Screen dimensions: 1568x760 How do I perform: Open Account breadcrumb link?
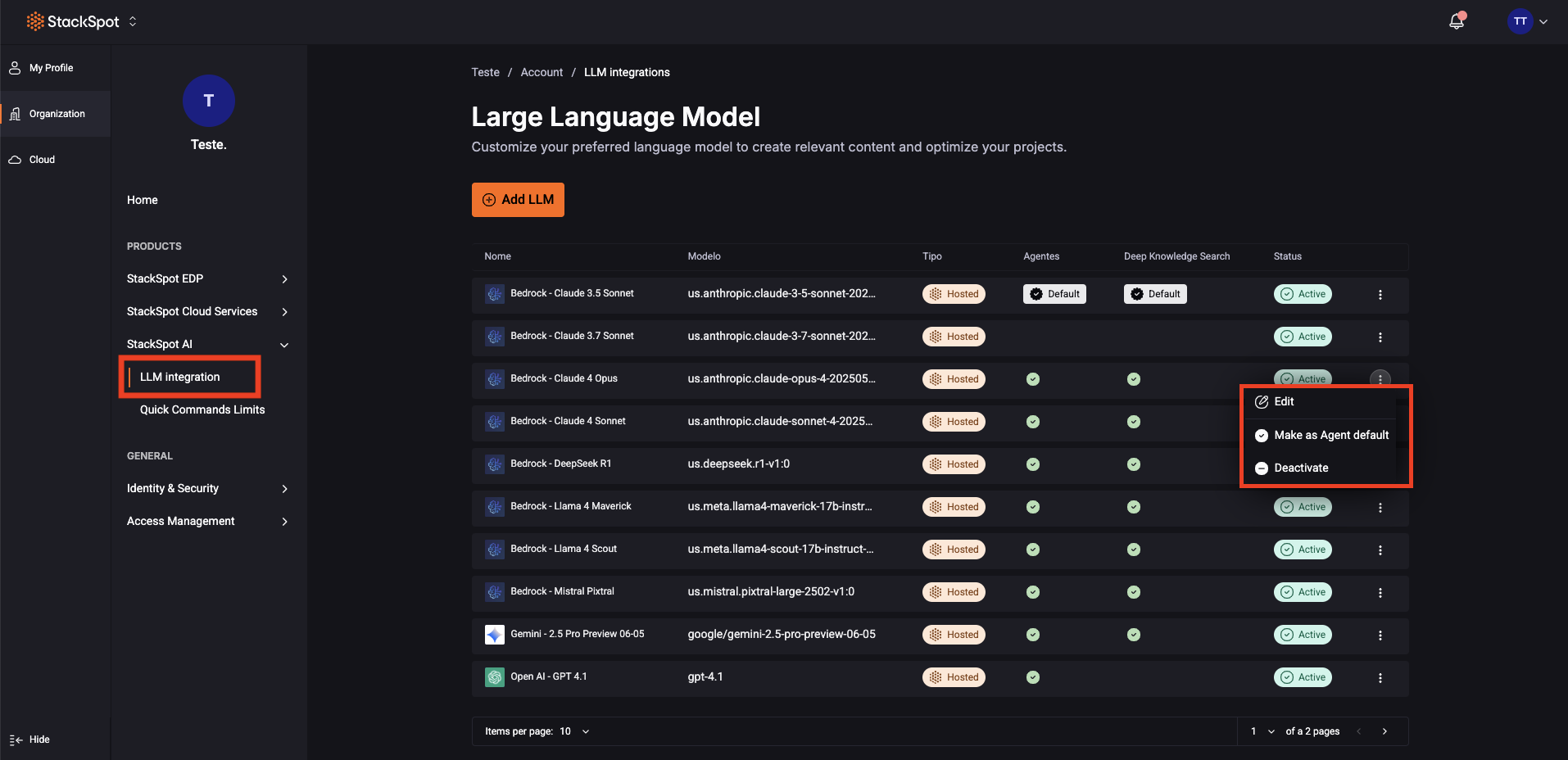tap(542, 72)
